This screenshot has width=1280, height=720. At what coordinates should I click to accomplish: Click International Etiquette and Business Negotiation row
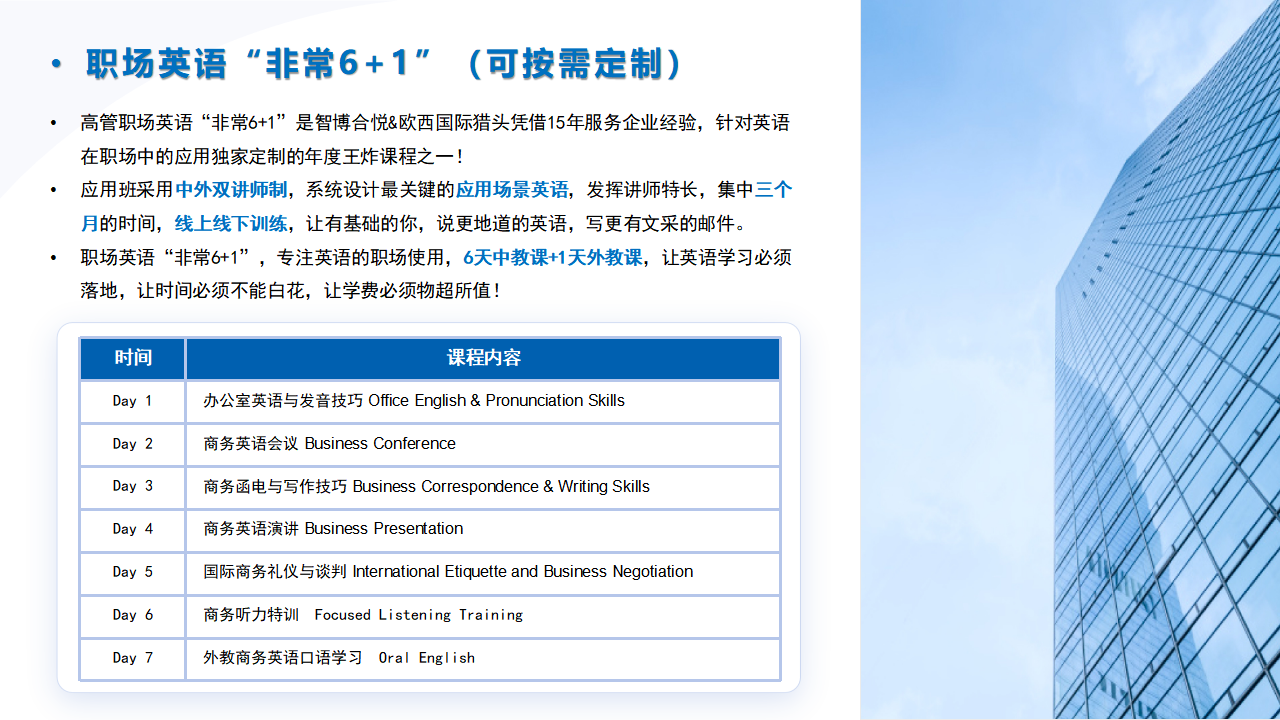448,572
